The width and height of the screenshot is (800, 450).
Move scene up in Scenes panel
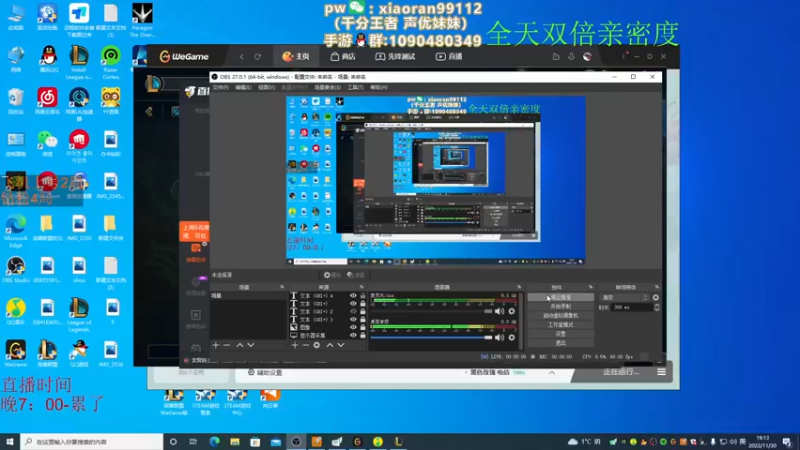point(239,345)
